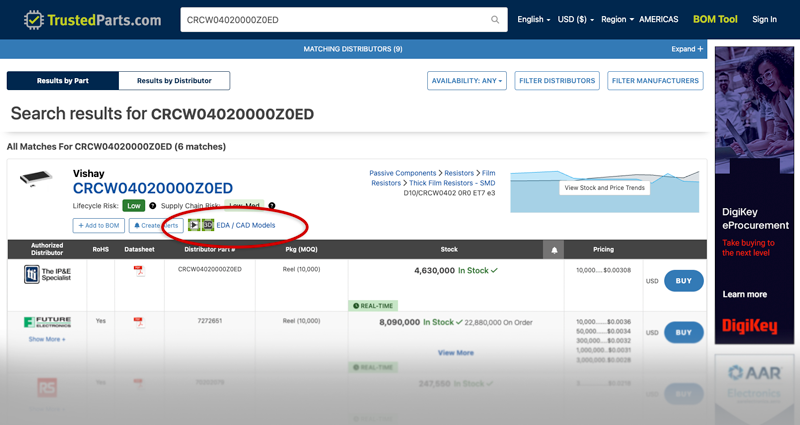Click the Stock column header
The width and height of the screenshot is (800, 425).
pyautogui.click(x=449, y=249)
